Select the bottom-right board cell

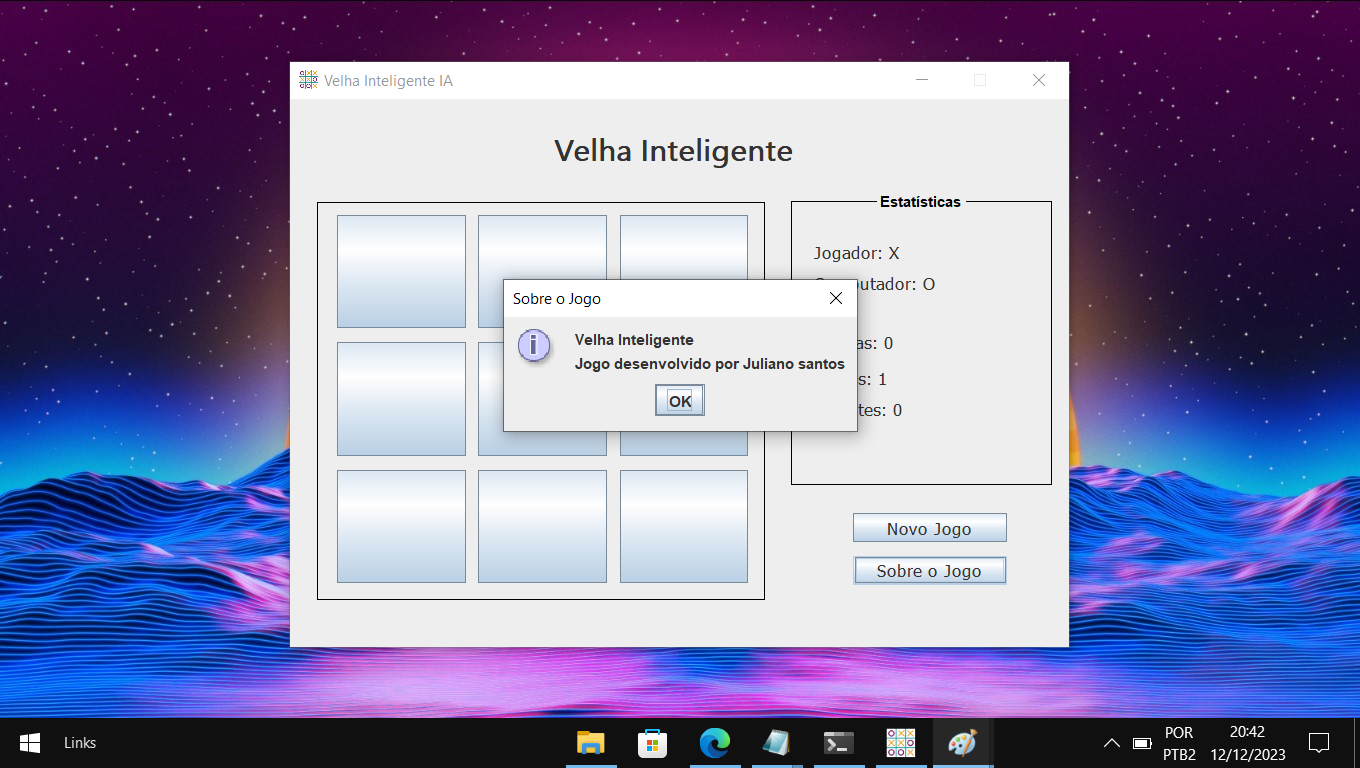click(x=684, y=526)
